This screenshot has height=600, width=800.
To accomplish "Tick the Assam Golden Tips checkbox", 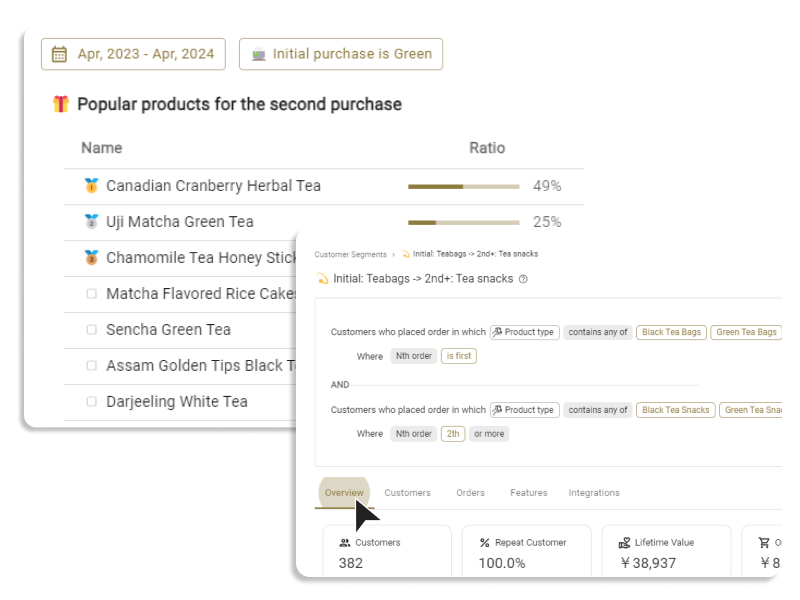I will [91, 366].
